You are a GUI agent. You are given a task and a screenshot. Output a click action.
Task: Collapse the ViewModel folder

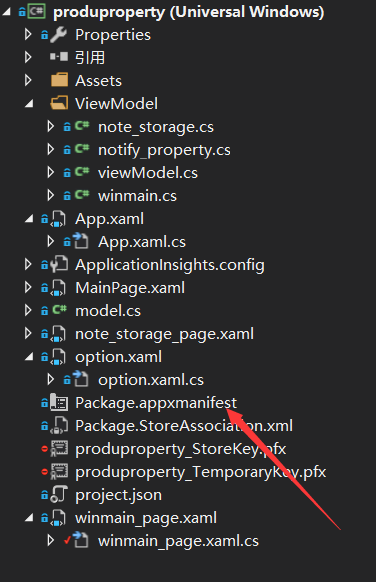[x=29, y=104]
